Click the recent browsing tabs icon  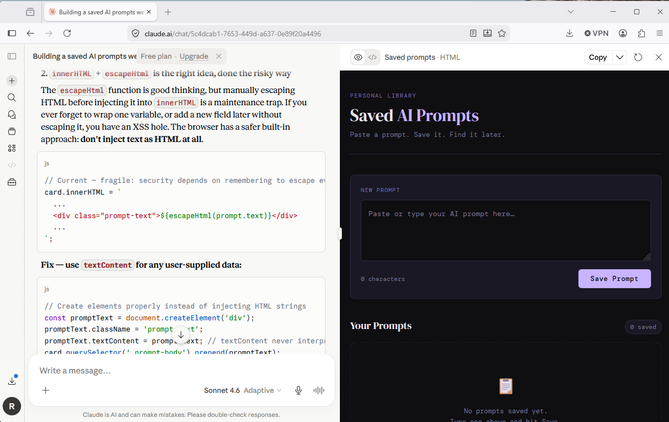[x=30, y=12]
